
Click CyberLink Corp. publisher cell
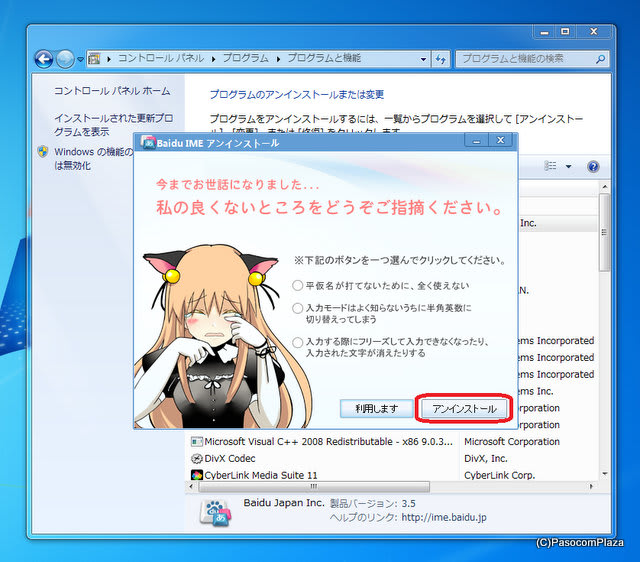tap(500, 475)
